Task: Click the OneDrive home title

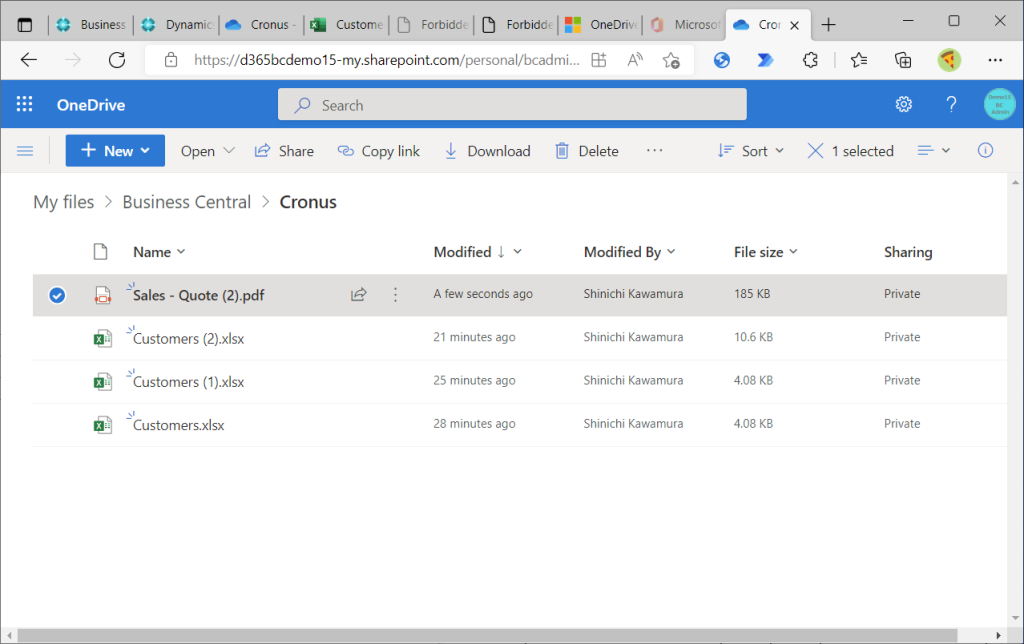Action: click(91, 105)
